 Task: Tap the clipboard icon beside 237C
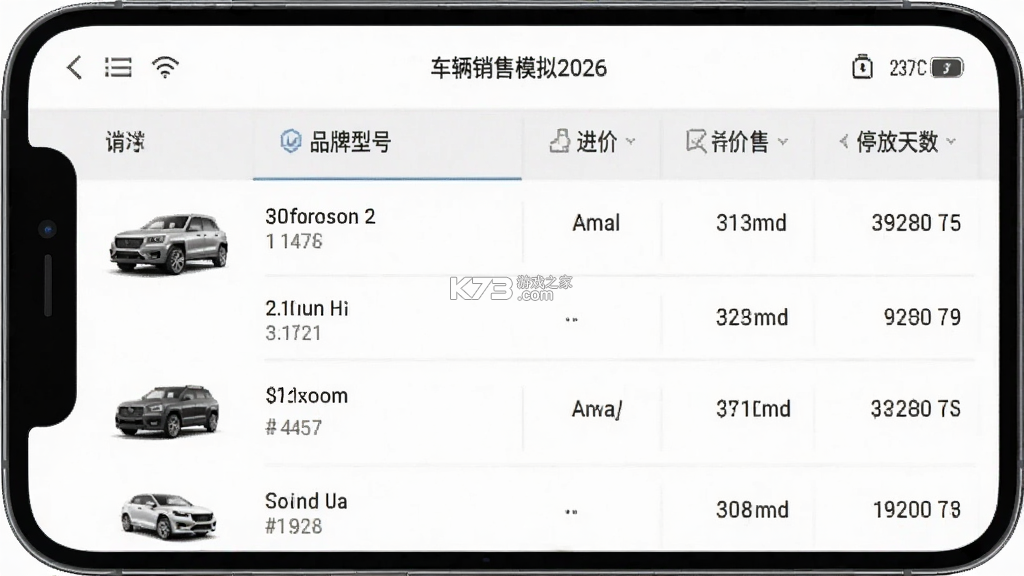coord(862,67)
